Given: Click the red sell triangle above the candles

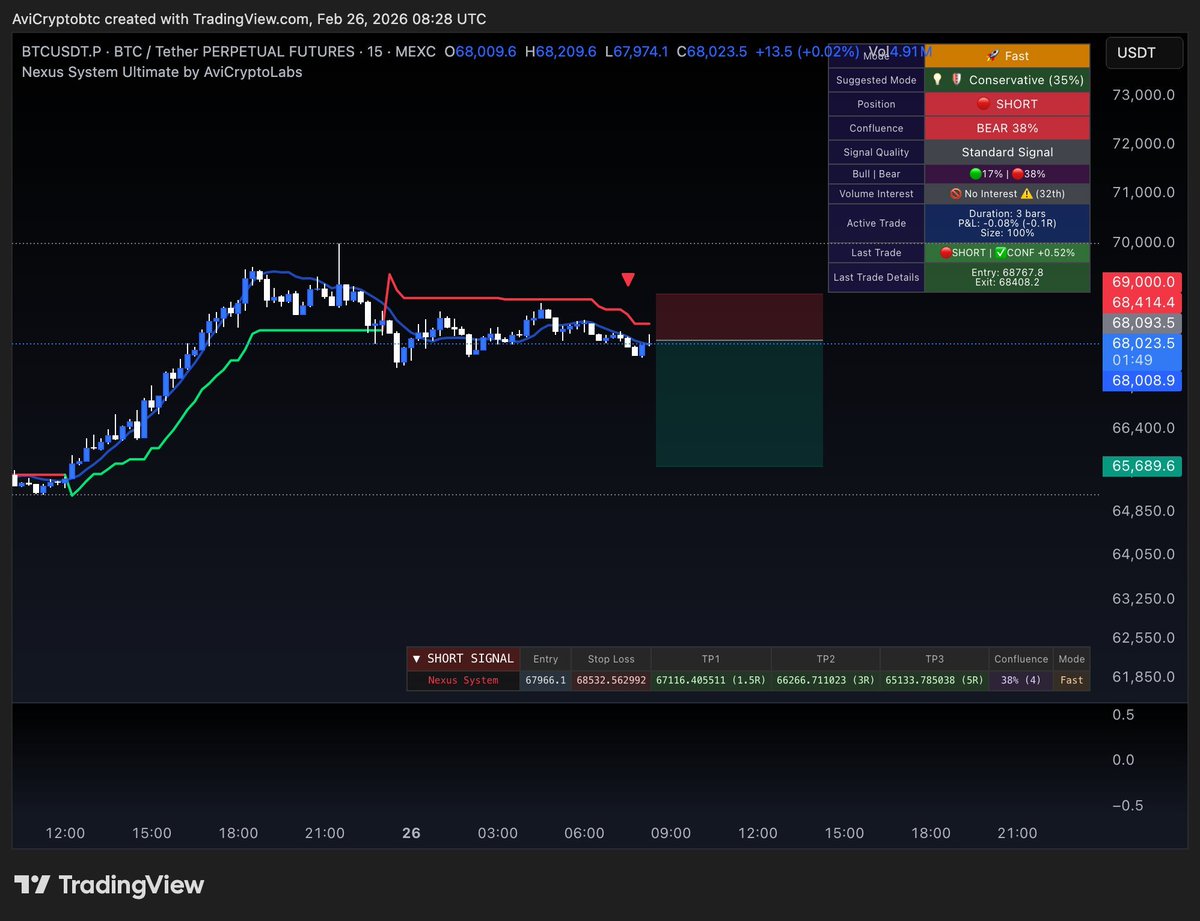Looking at the screenshot, I should pos(628,280).
